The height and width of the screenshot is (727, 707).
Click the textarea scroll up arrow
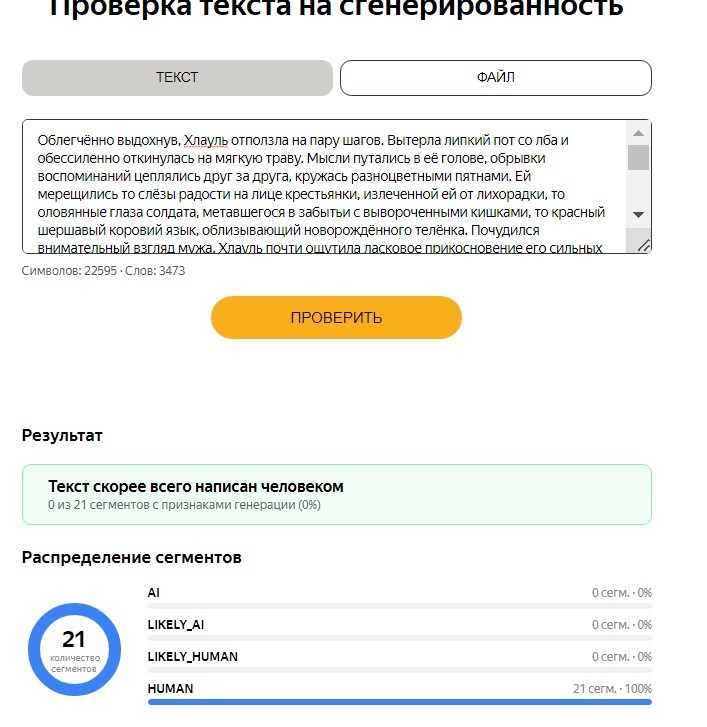click(x=638, y=133)
